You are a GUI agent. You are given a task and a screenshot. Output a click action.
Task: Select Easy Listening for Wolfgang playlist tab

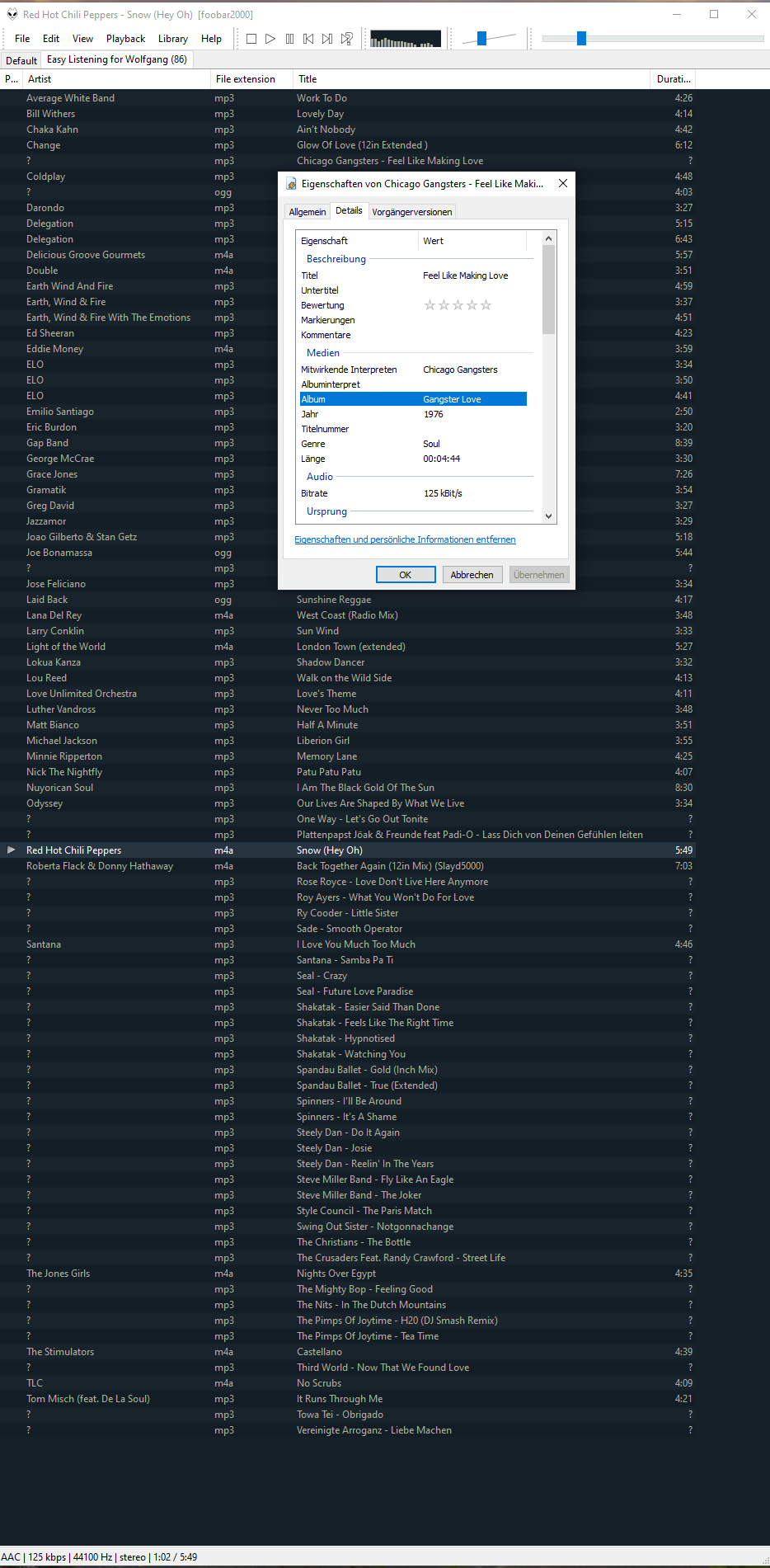pos(117,59)
